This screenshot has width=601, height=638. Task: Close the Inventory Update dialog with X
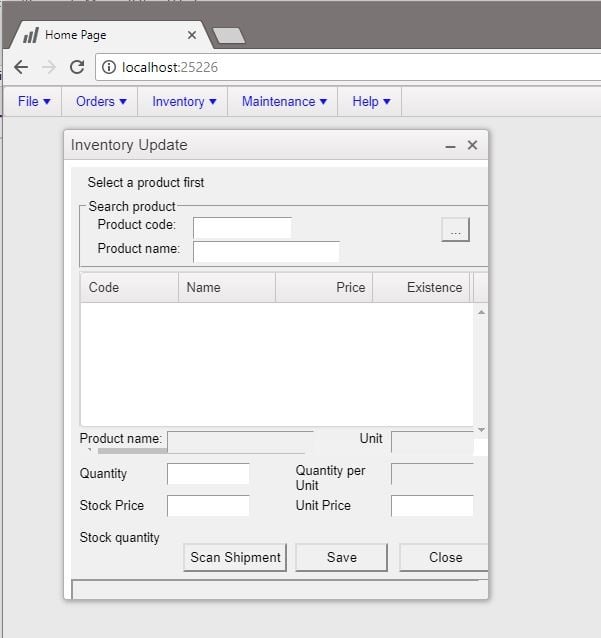(472, 145)
